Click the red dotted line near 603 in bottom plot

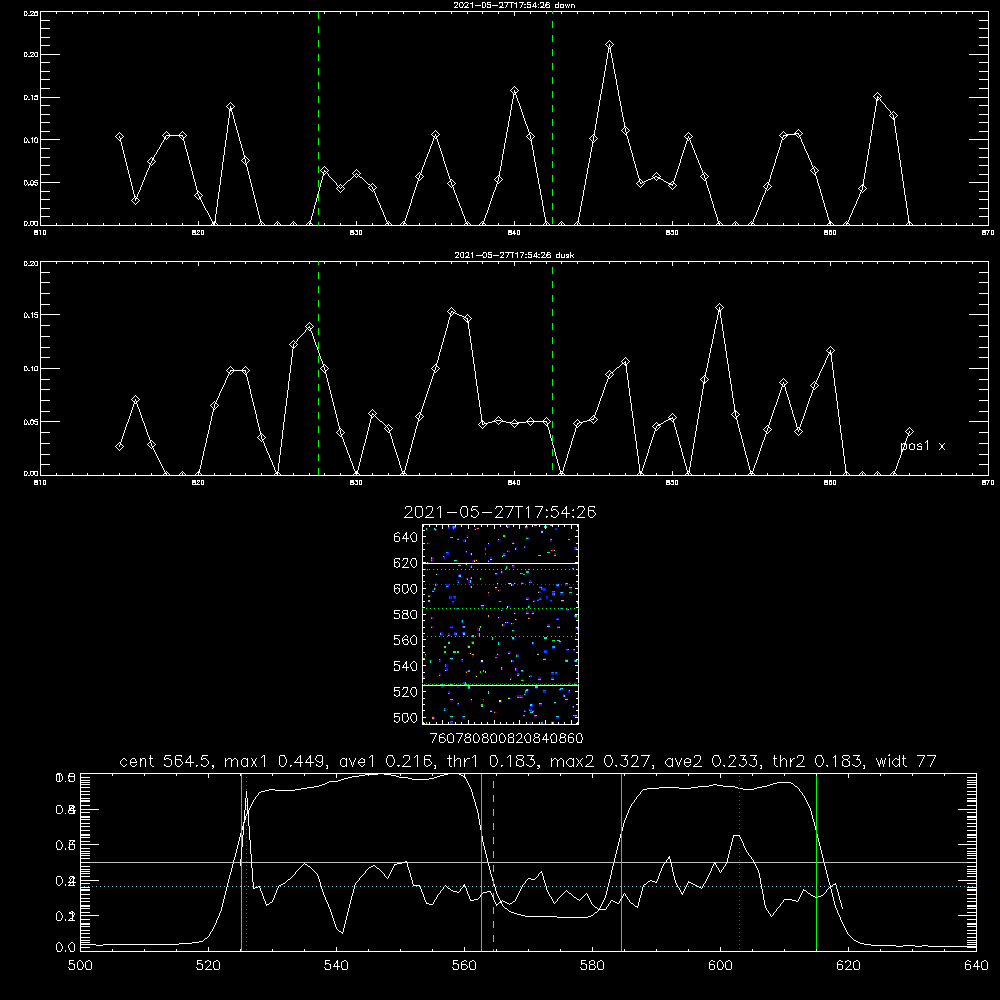pyautogui.click(x=739, y=862)
